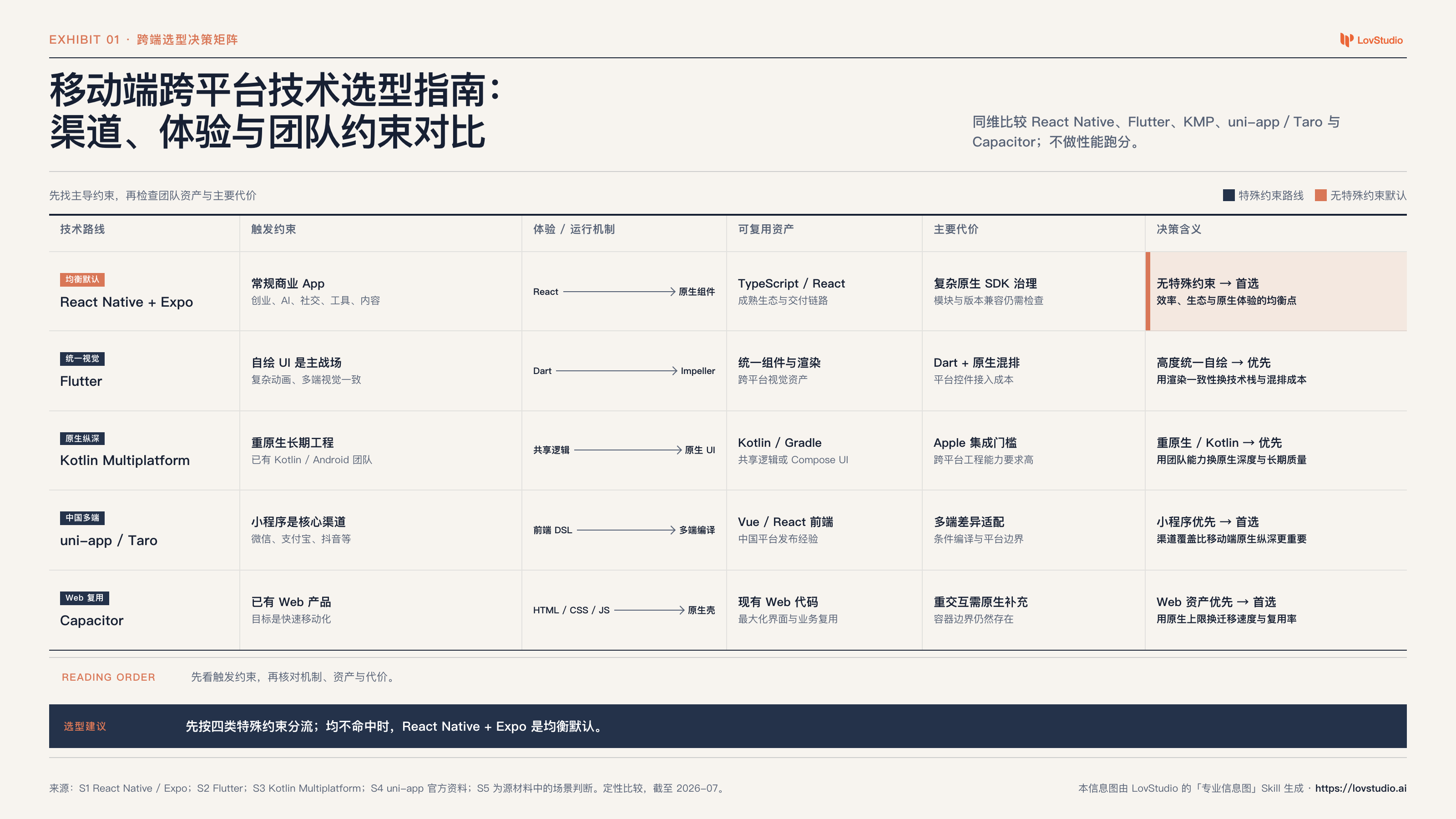Select the 中国多端 badge

coord(82,518)
